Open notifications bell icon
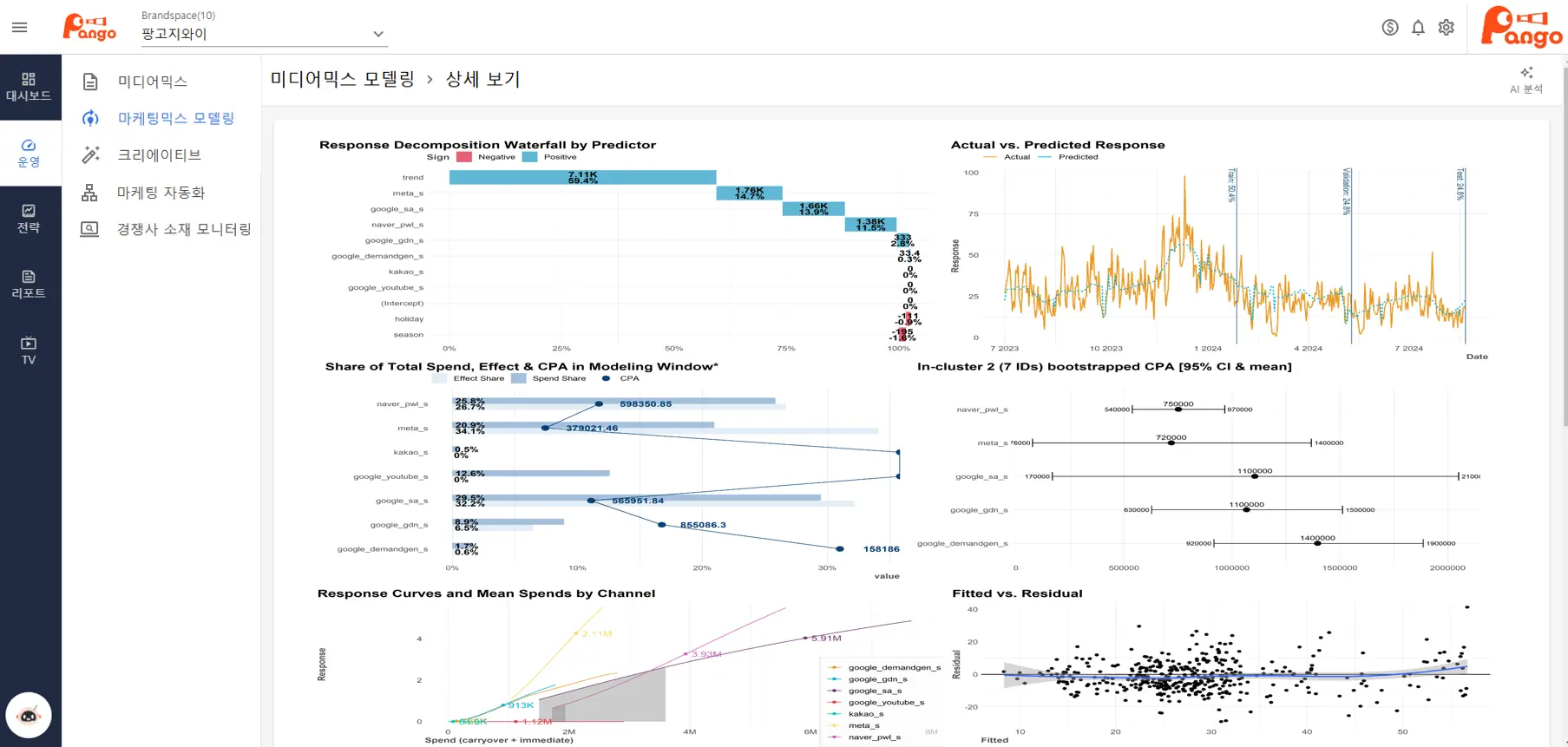The width and height of the screenshot is (1568, 747). tap(1418, 28)
